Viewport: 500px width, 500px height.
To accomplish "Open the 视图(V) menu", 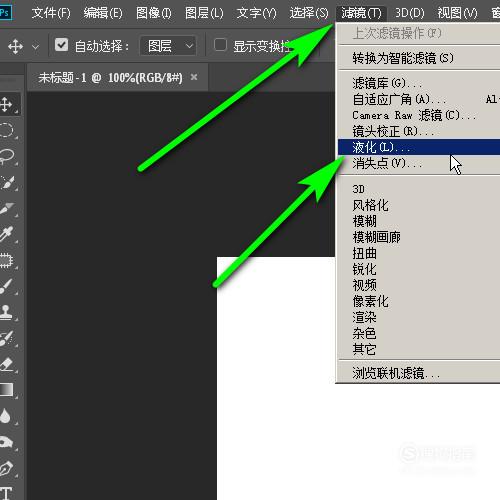I will (457, 13).
